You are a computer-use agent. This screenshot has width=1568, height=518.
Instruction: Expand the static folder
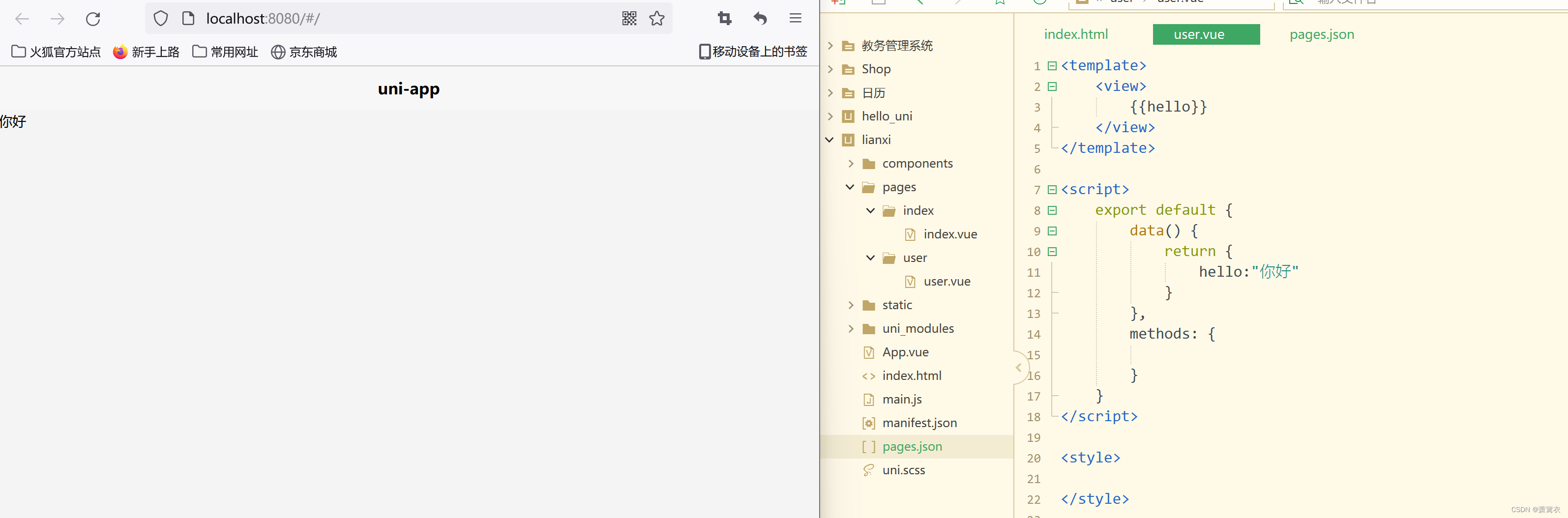click(851, 305)
